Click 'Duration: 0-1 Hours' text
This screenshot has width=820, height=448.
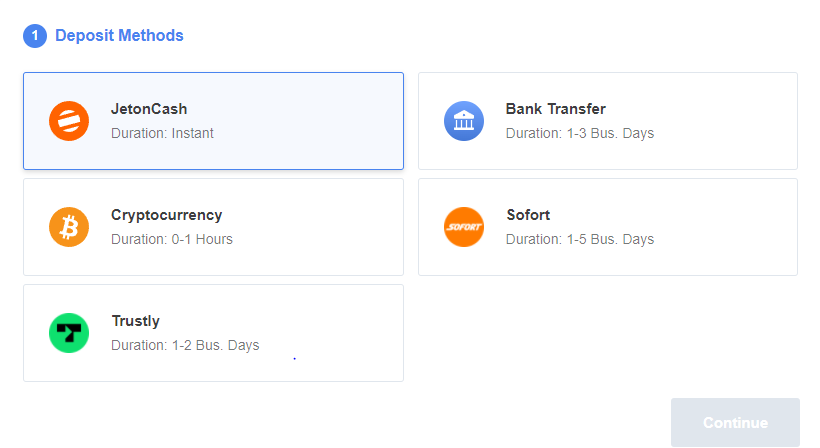pos(172,239)
